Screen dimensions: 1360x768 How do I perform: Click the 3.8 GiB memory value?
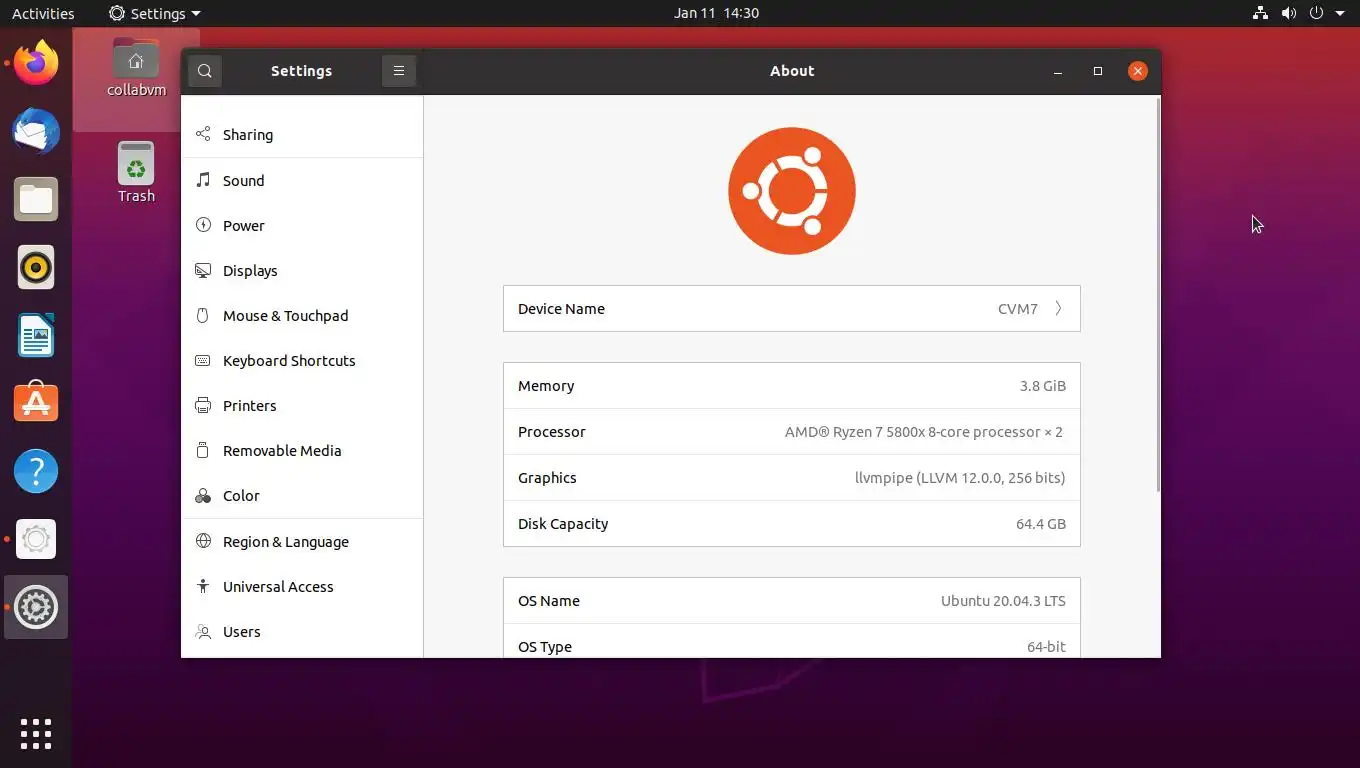click(1042, 386)
